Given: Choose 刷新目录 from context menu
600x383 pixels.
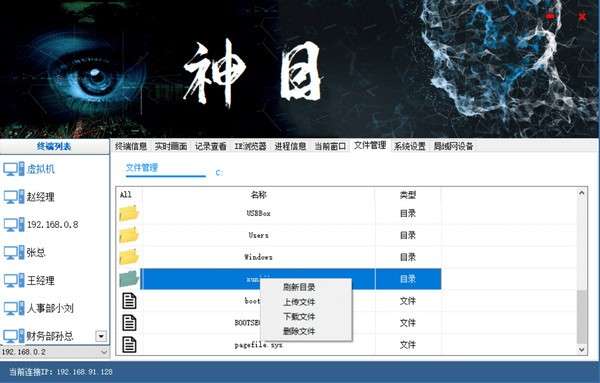Looking at the screenshot, I should 299,287.
